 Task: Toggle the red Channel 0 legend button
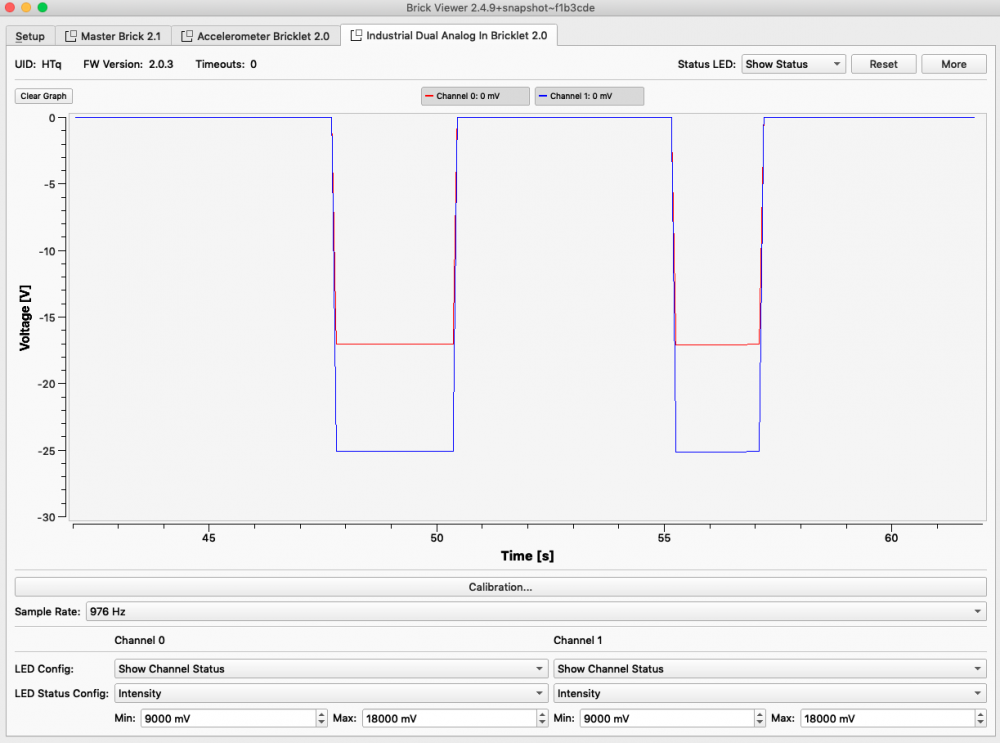pos(476,96)
